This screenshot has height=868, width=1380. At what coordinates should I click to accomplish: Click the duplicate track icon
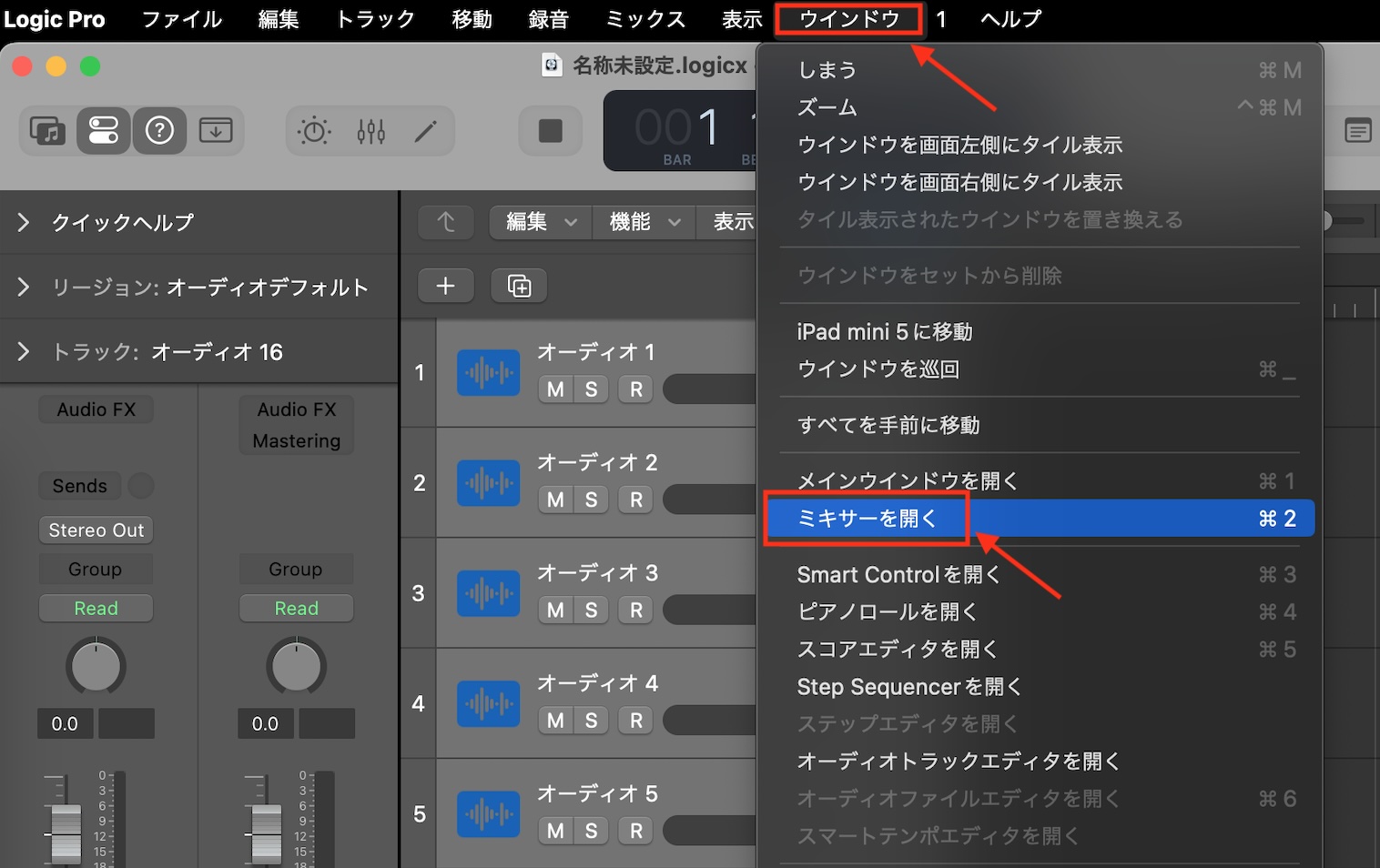[519, 286]
